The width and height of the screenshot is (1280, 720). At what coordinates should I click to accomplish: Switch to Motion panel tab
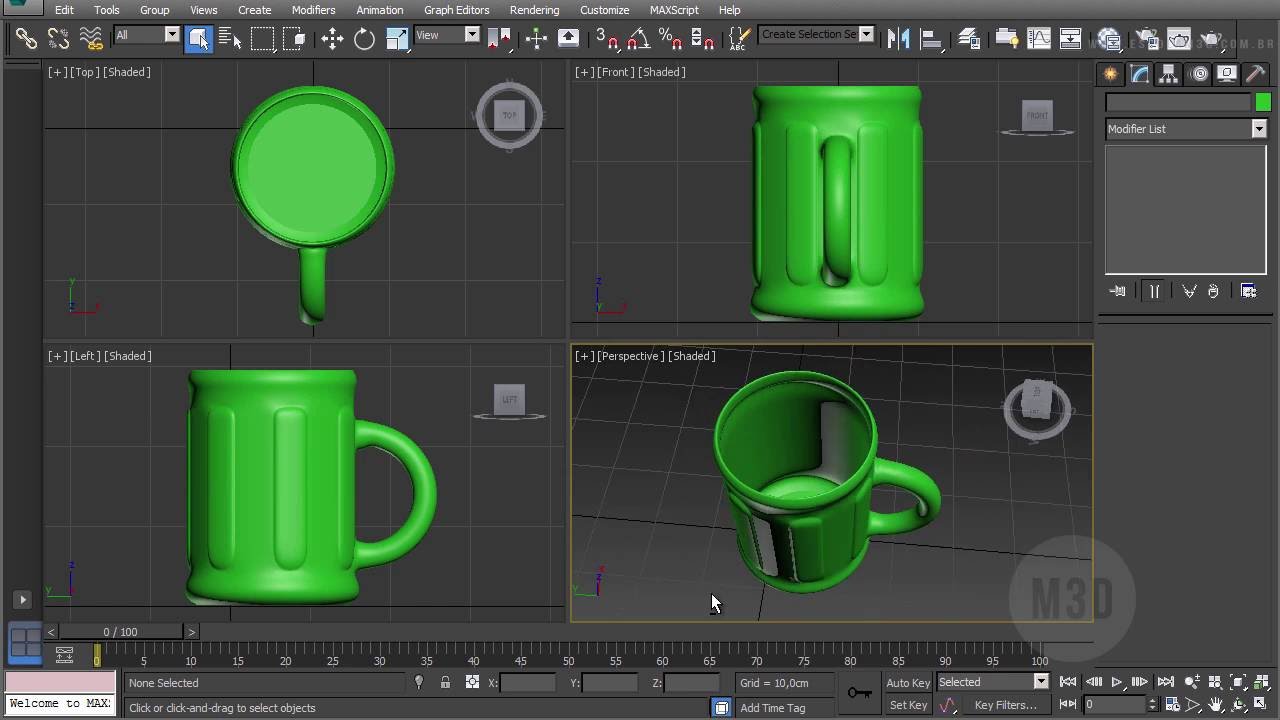(x=1199, y=74)
